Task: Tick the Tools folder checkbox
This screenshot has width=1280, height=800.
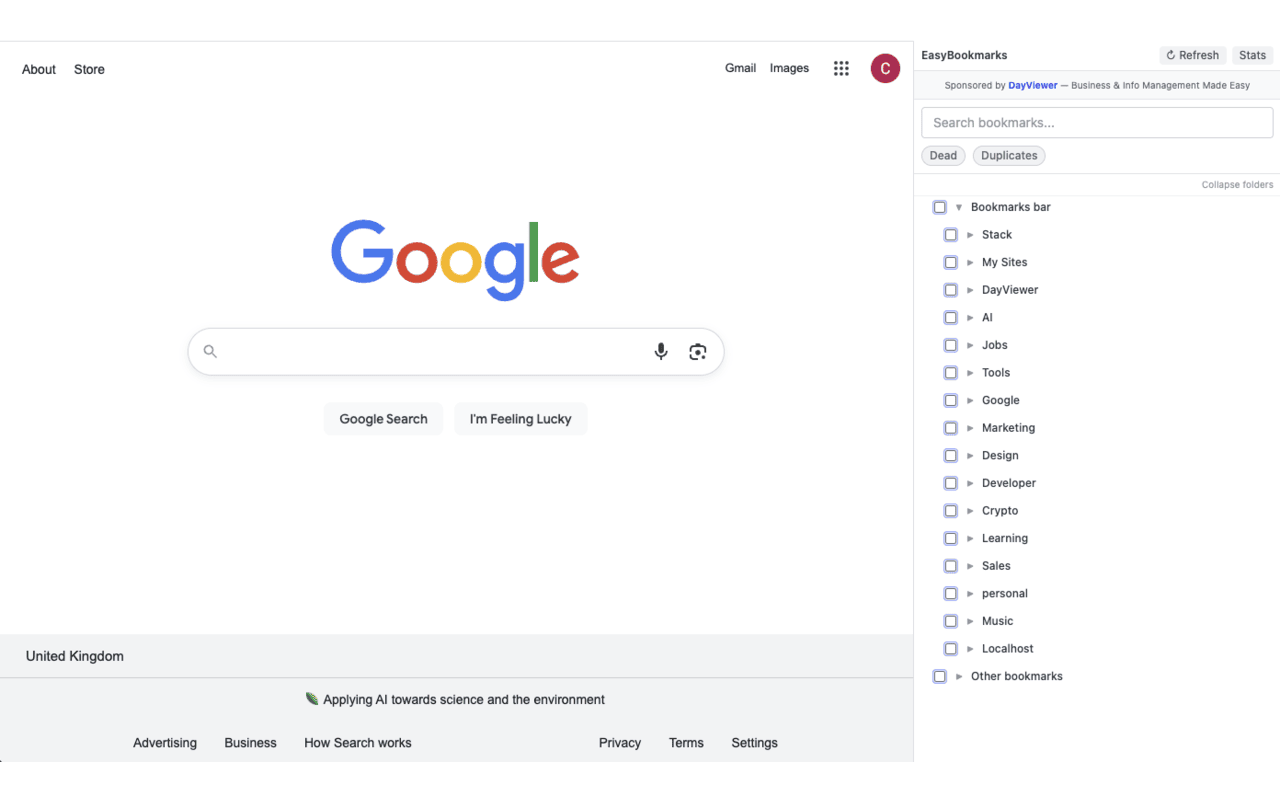Action: pos(951,372)
